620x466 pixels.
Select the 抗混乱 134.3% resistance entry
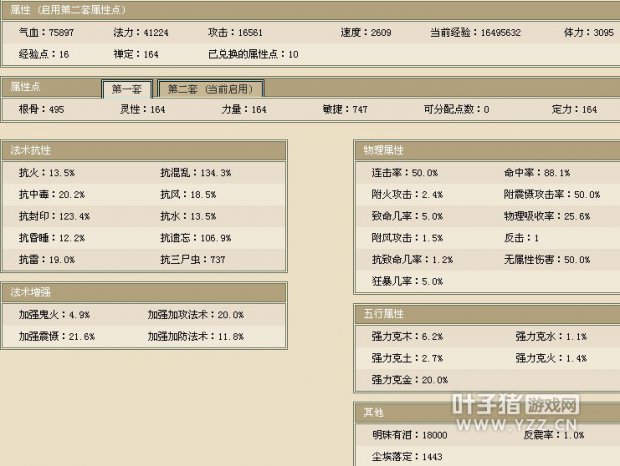click(x=195, y=173)
